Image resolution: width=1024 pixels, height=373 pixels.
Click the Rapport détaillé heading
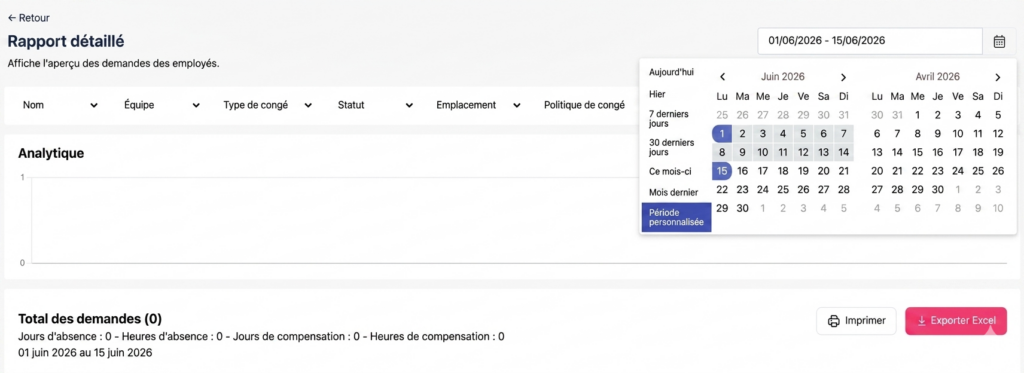pyautogui.click(x=66, y=41)
